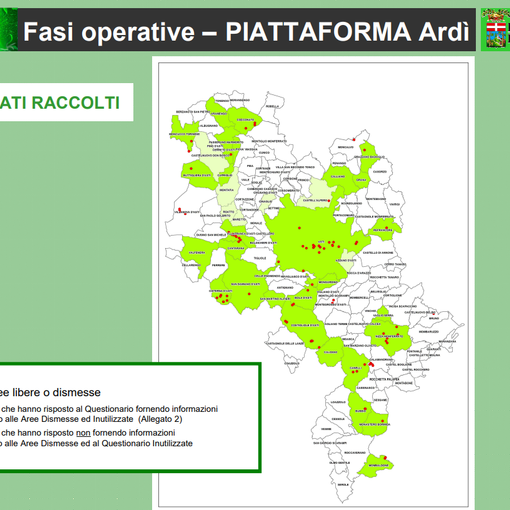Click the VALFENERA region on the map
The height and width of the screenshot is (510, 510).
coord(197,253)
